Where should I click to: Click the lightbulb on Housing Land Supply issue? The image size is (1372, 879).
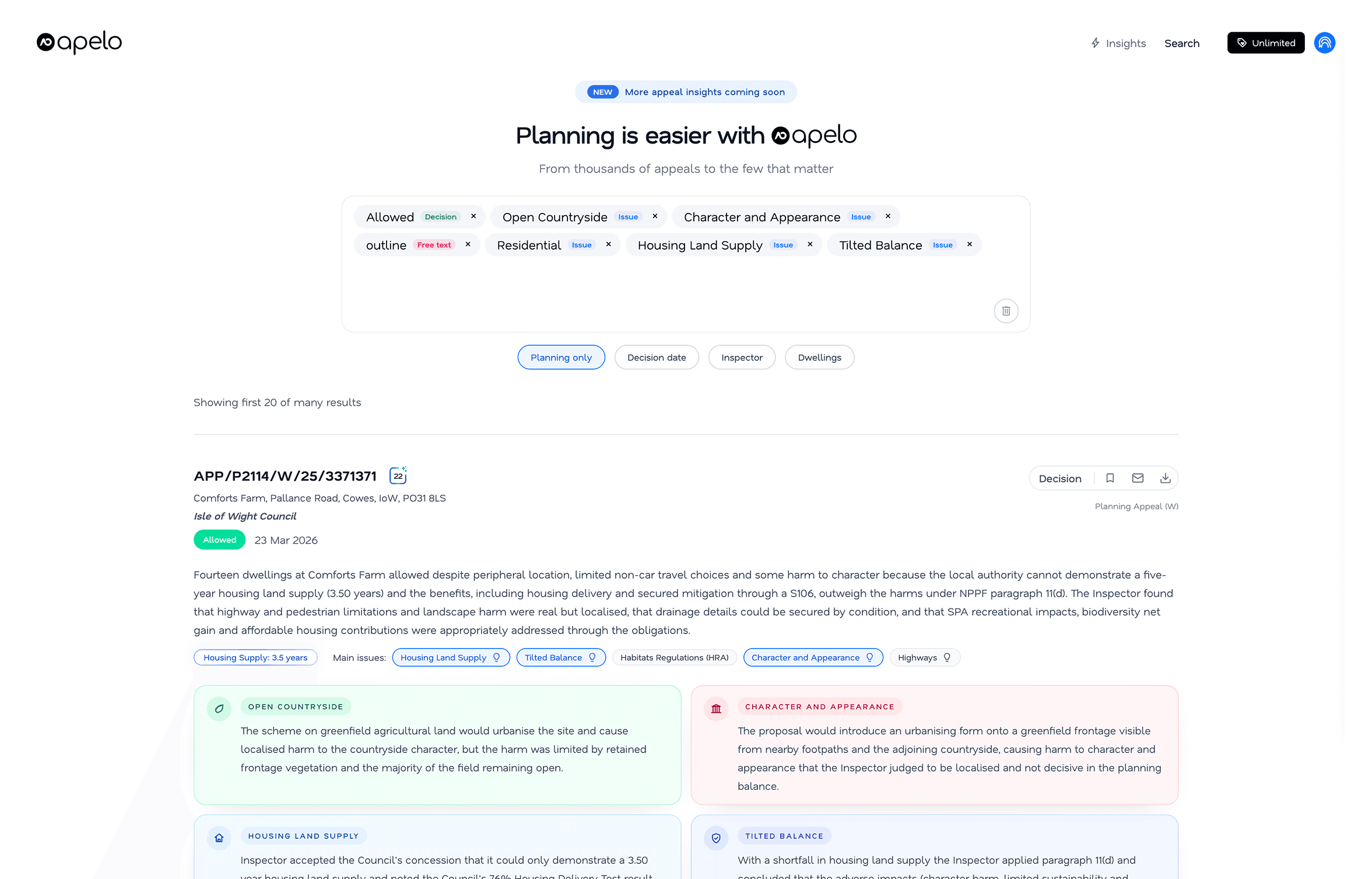(x=496, y=657)
